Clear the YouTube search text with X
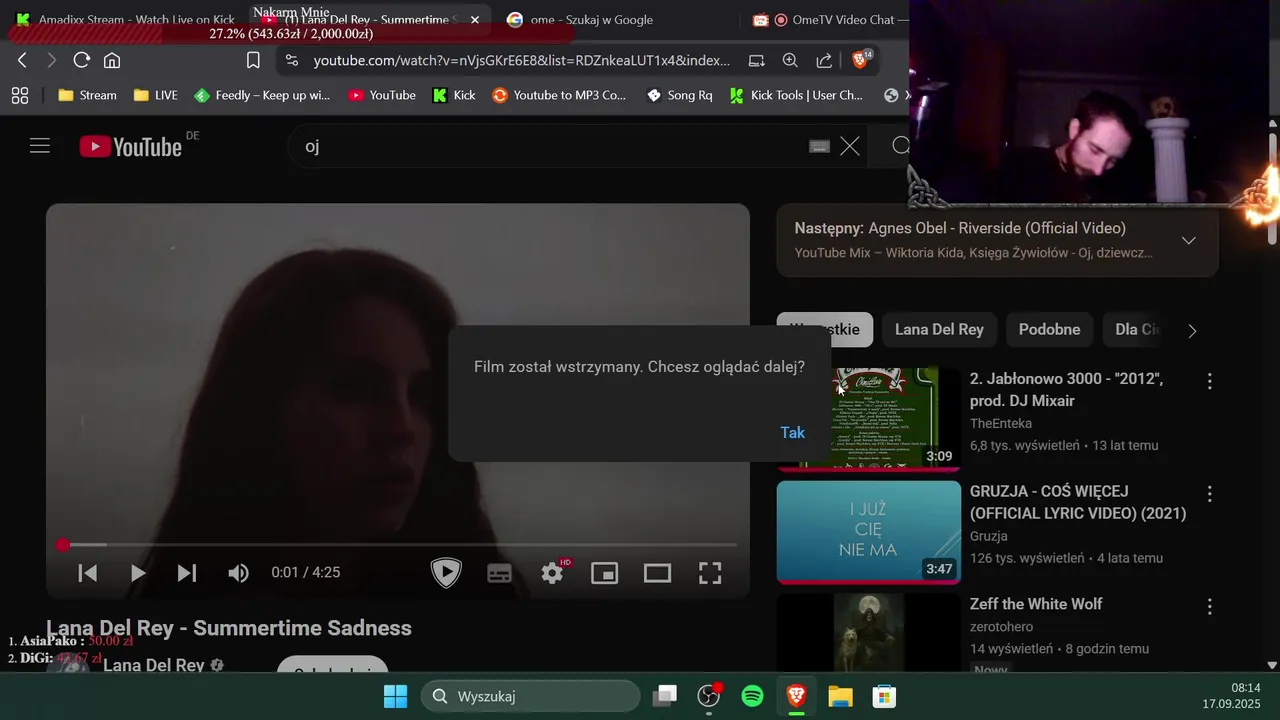 850,146
